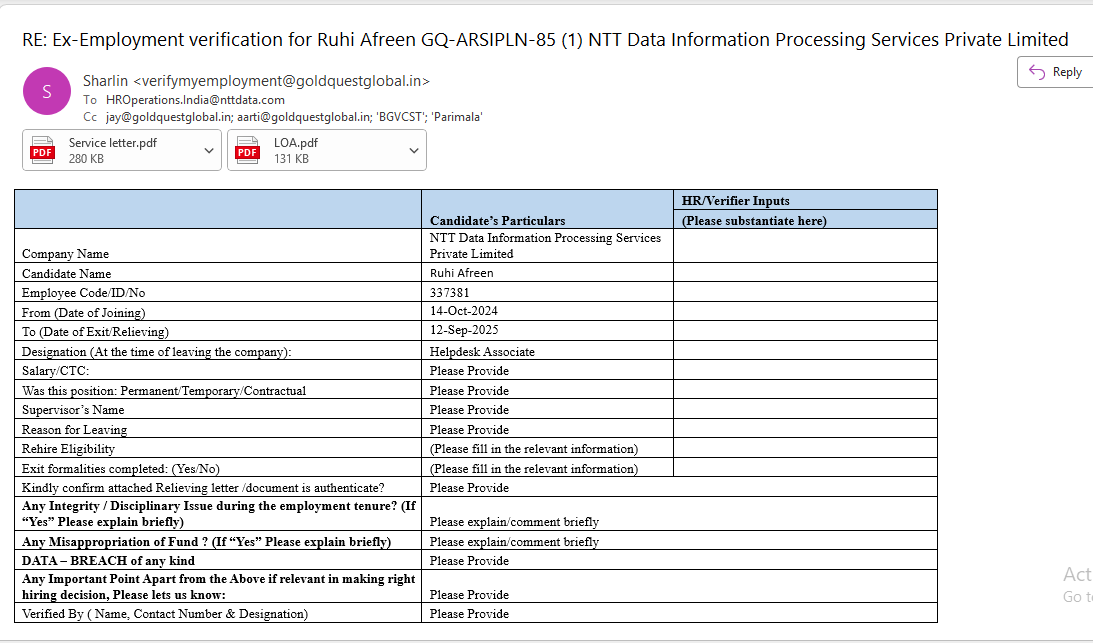Click the empty HR input cell for Rehire Eligibility
The image size is (1093, 643).
805,448
